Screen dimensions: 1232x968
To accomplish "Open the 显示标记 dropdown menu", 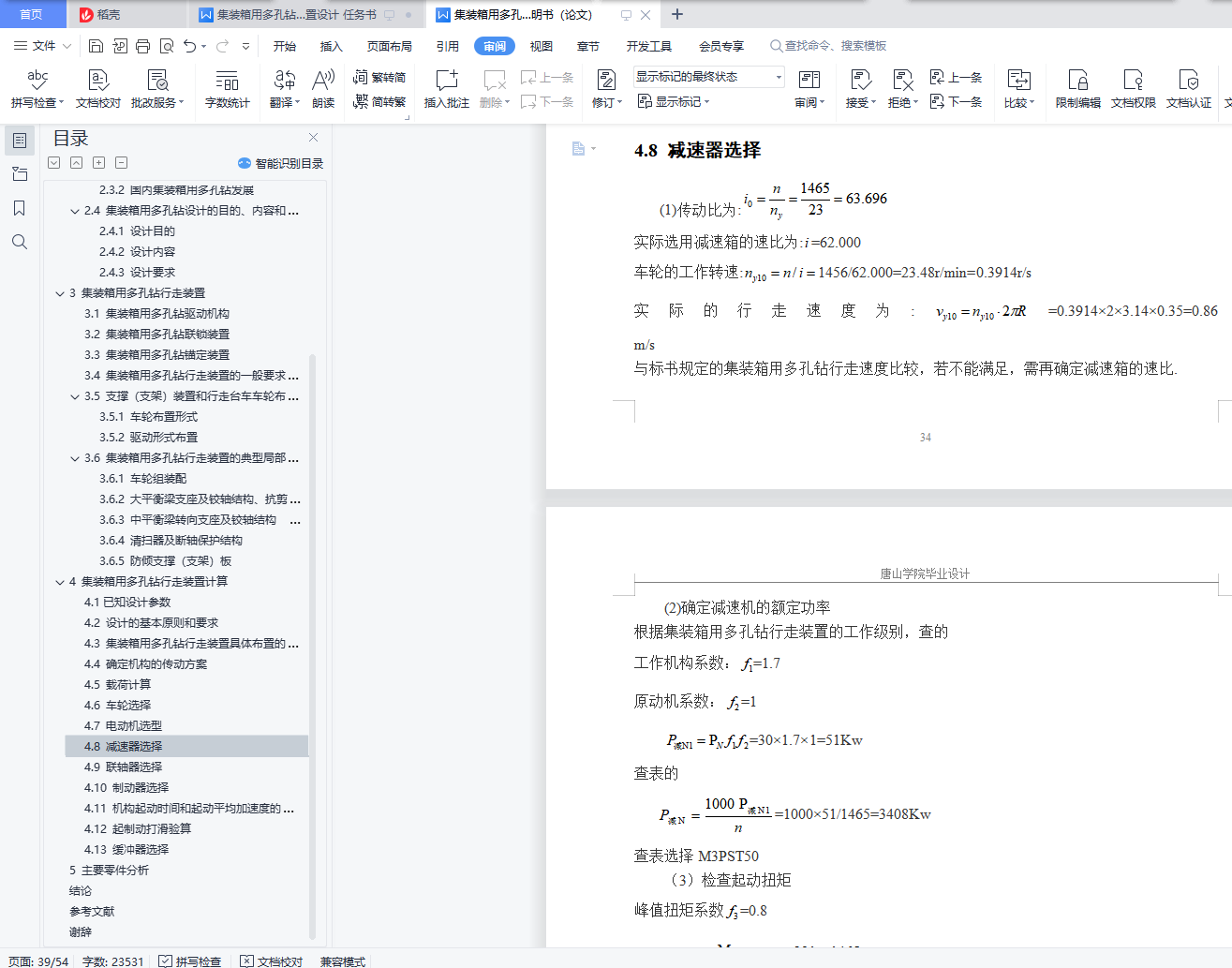I will tap(674, 101).
